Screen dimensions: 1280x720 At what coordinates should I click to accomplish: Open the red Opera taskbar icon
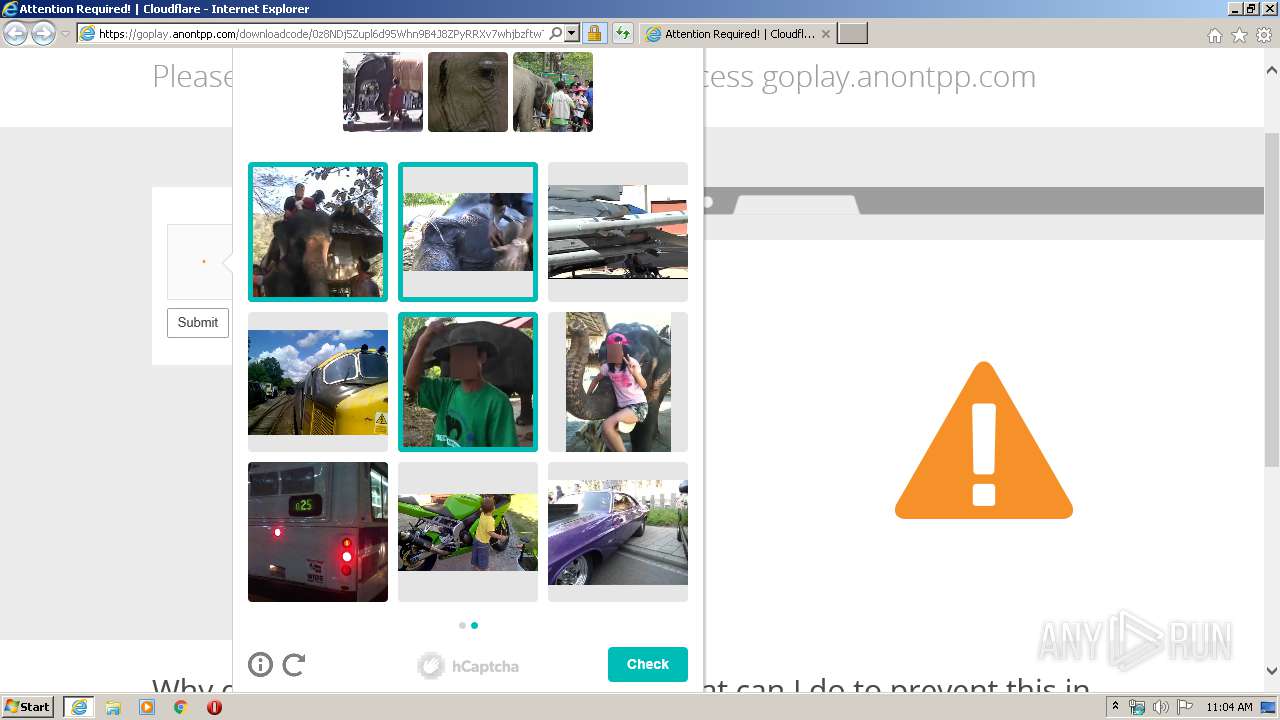pyautogui.click(x=214, y=707)
